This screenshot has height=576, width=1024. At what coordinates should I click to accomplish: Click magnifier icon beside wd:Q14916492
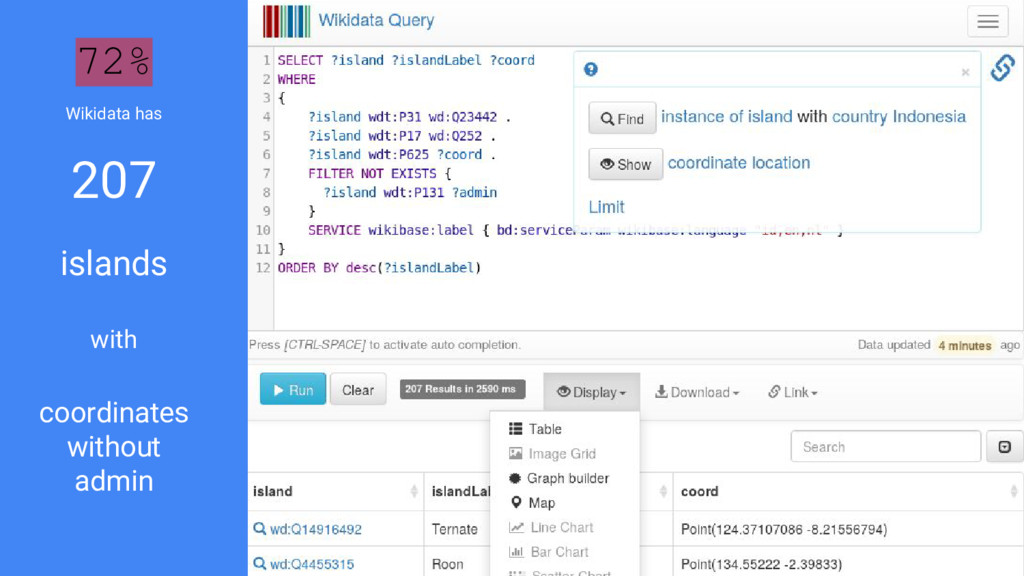pyautogui.click(x=259, y=529)
